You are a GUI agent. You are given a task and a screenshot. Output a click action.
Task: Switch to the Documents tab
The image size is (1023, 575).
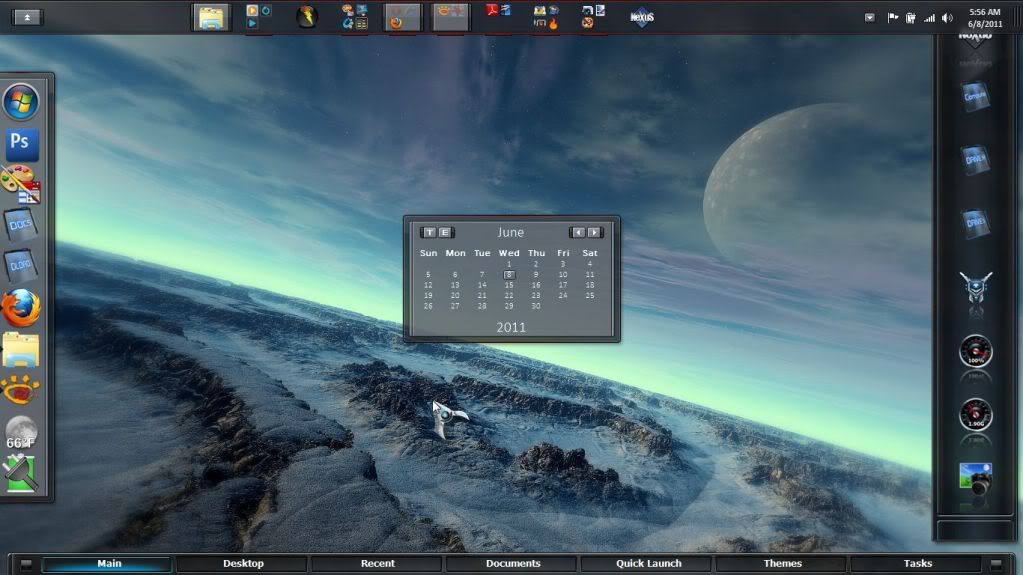[x=513, y=564]
